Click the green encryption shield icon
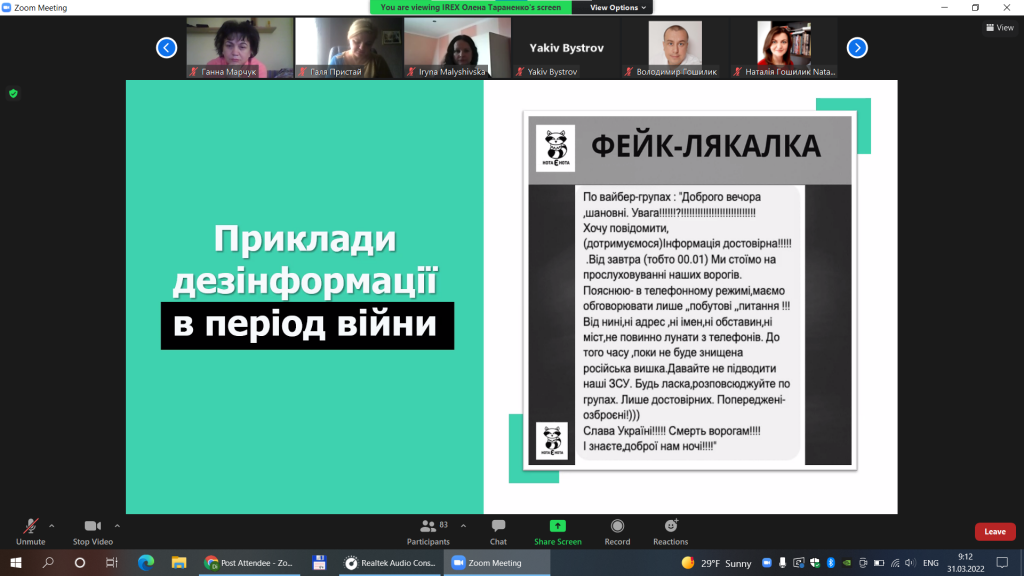The height and width of the screenshot is (576, 1024). point(13,94)
